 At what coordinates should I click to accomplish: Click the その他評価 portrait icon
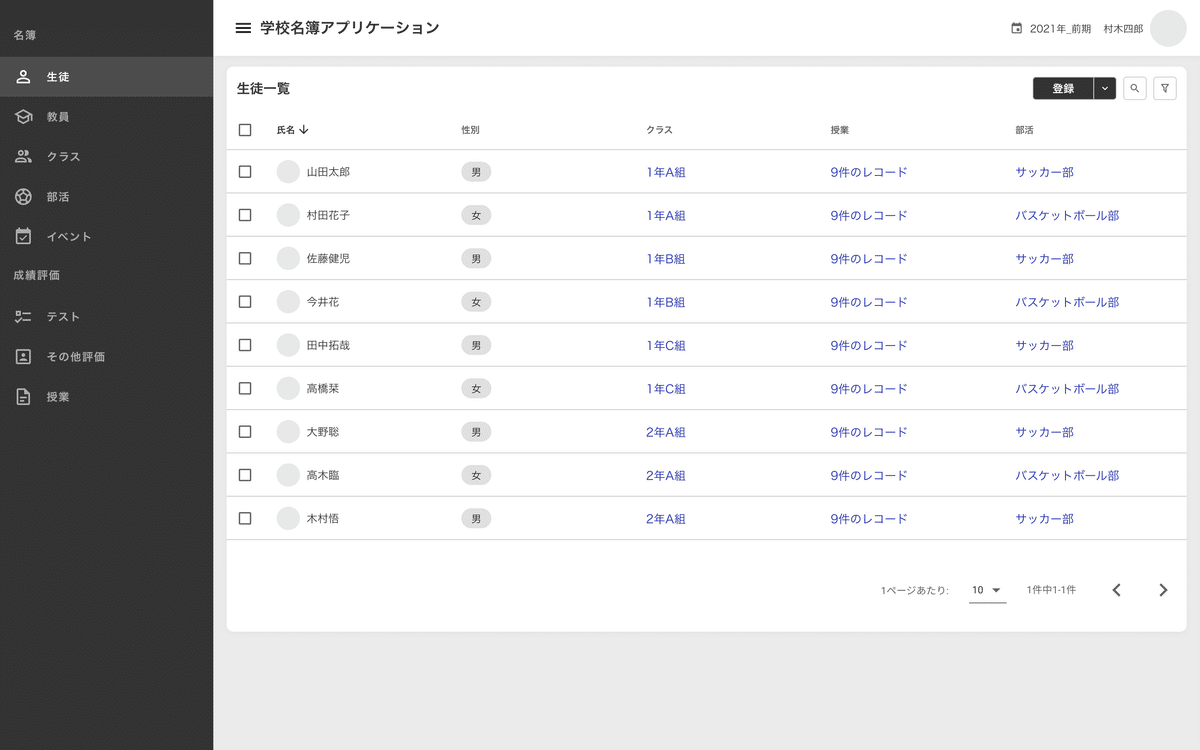pos(24,357)
